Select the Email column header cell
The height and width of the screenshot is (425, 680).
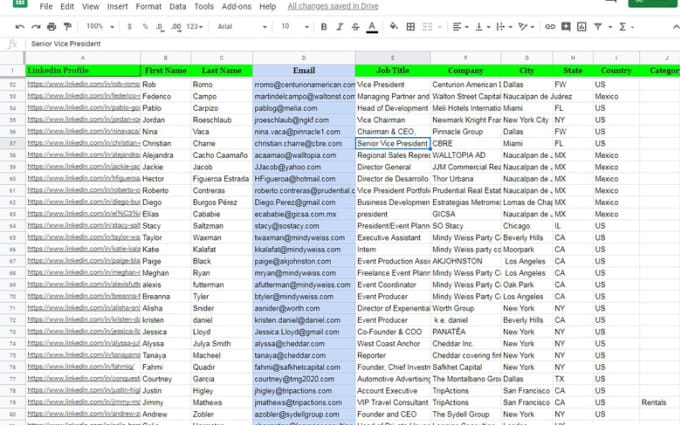(x=304, y=70)
